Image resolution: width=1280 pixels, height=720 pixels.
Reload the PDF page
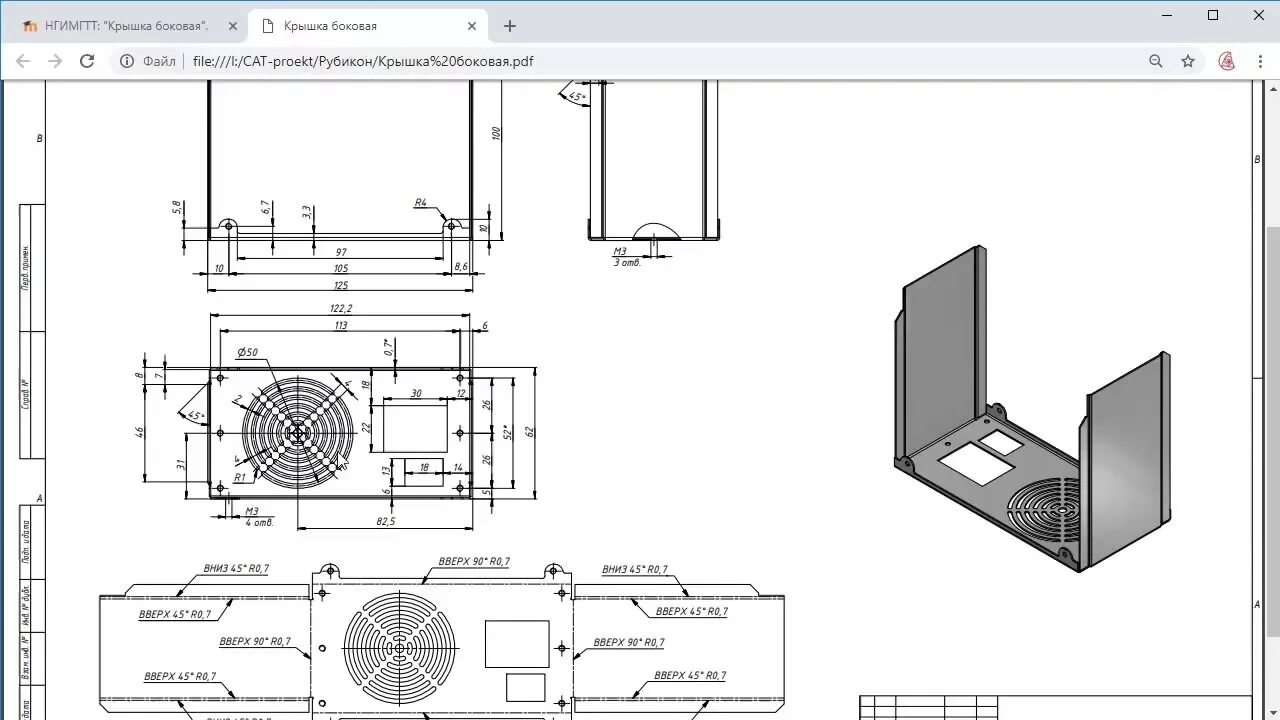[87, 61]
